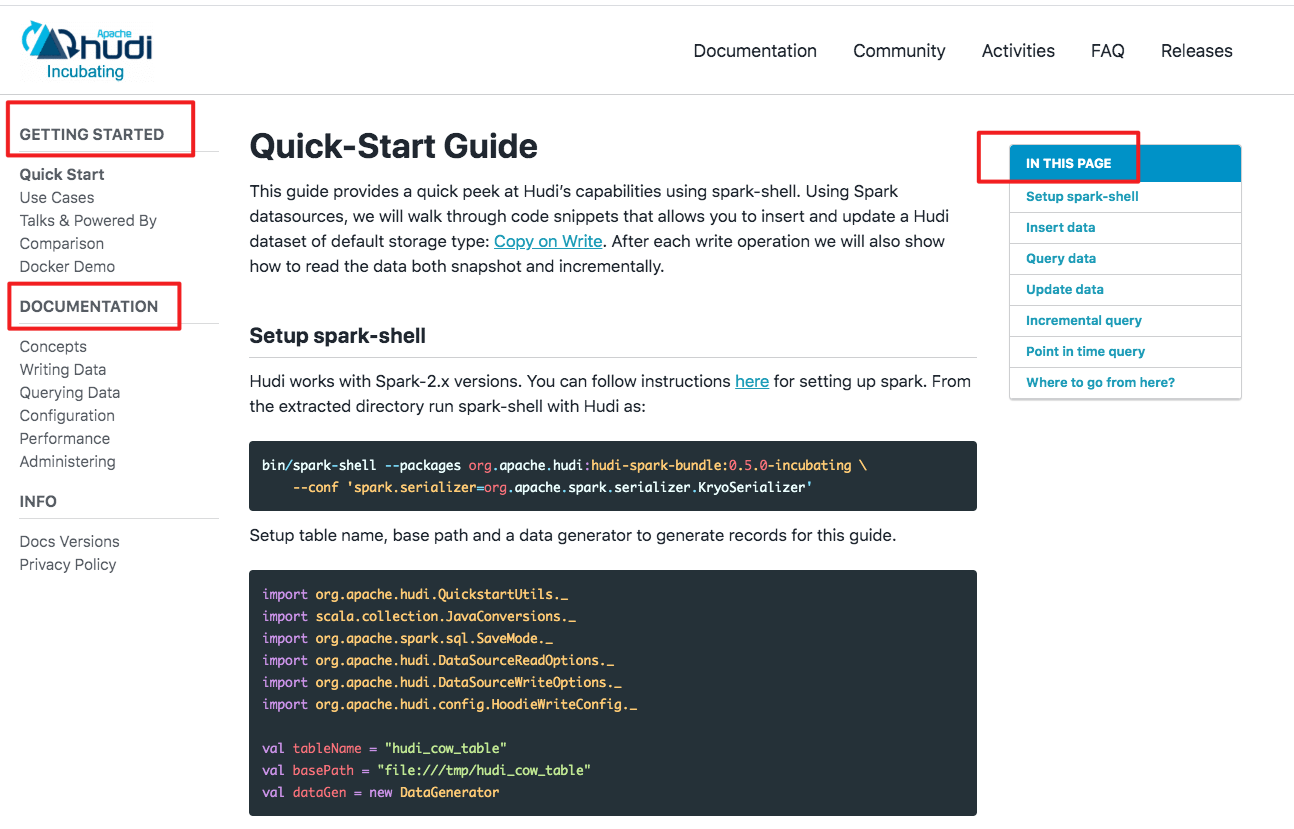The image size is (1294, 829).
Task: Click the Apache Hudi Incubating logo
Action: click(87, 51)
